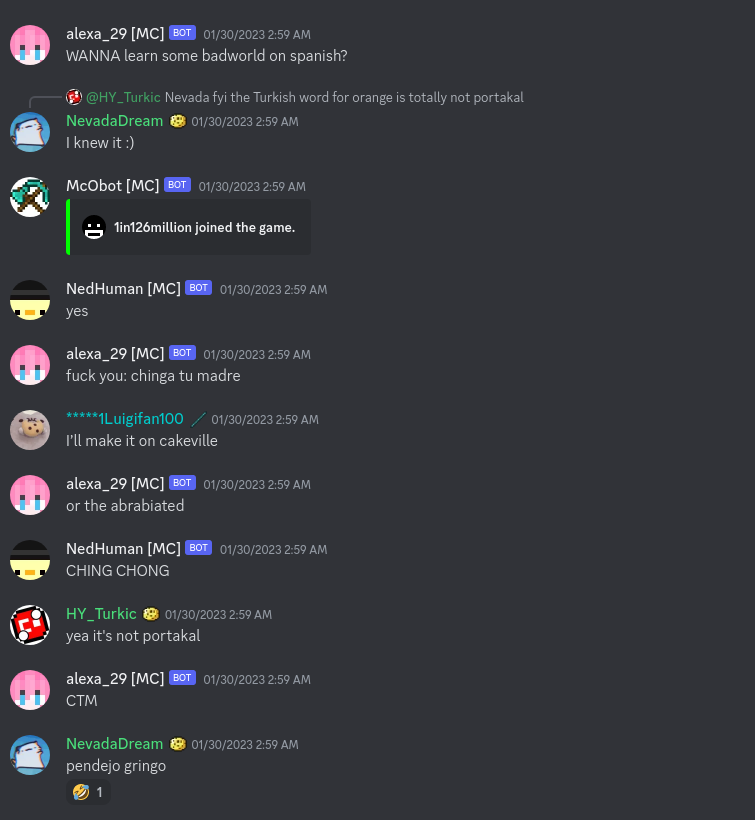Jump to replied message about Turkish word for orange
Viewport: 755px width, 820px height.
pyautogui.click(x=344, y=97)
